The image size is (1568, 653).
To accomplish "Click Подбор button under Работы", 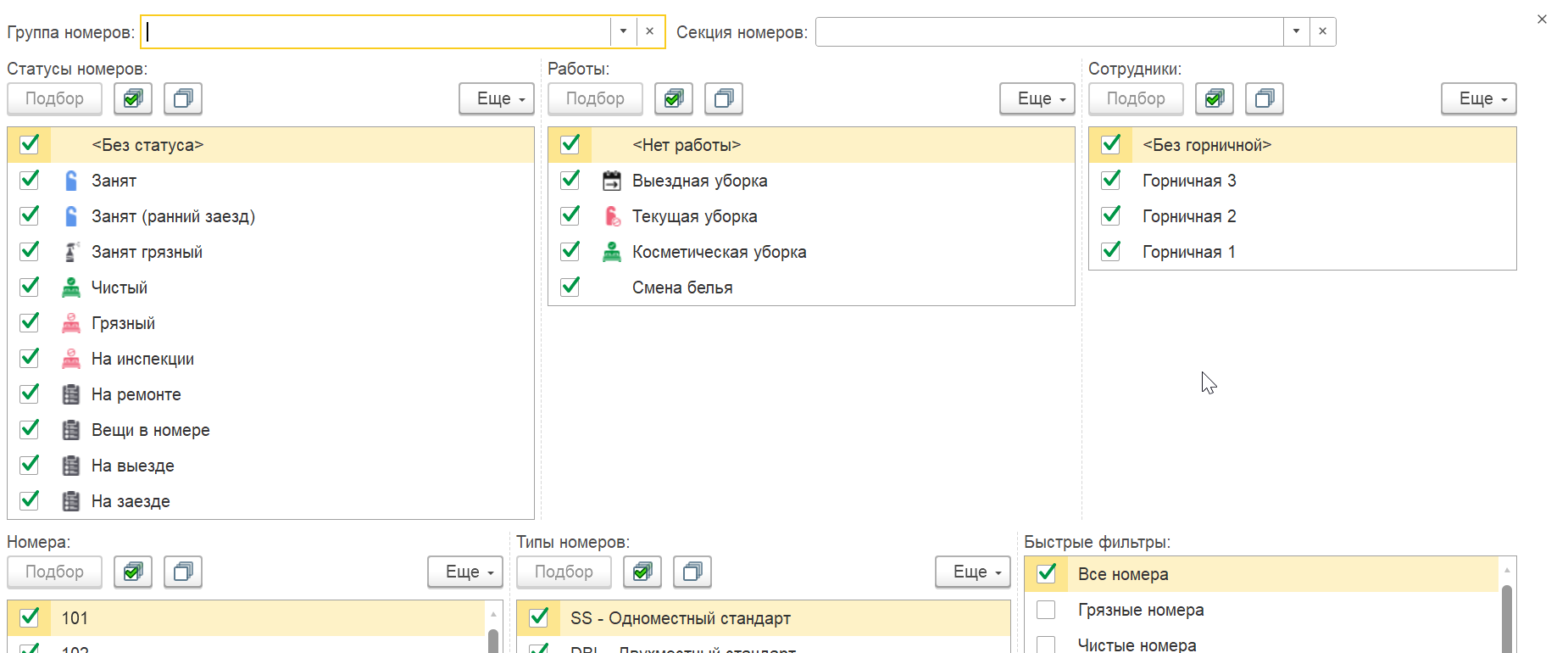I will tap(596, 98).
